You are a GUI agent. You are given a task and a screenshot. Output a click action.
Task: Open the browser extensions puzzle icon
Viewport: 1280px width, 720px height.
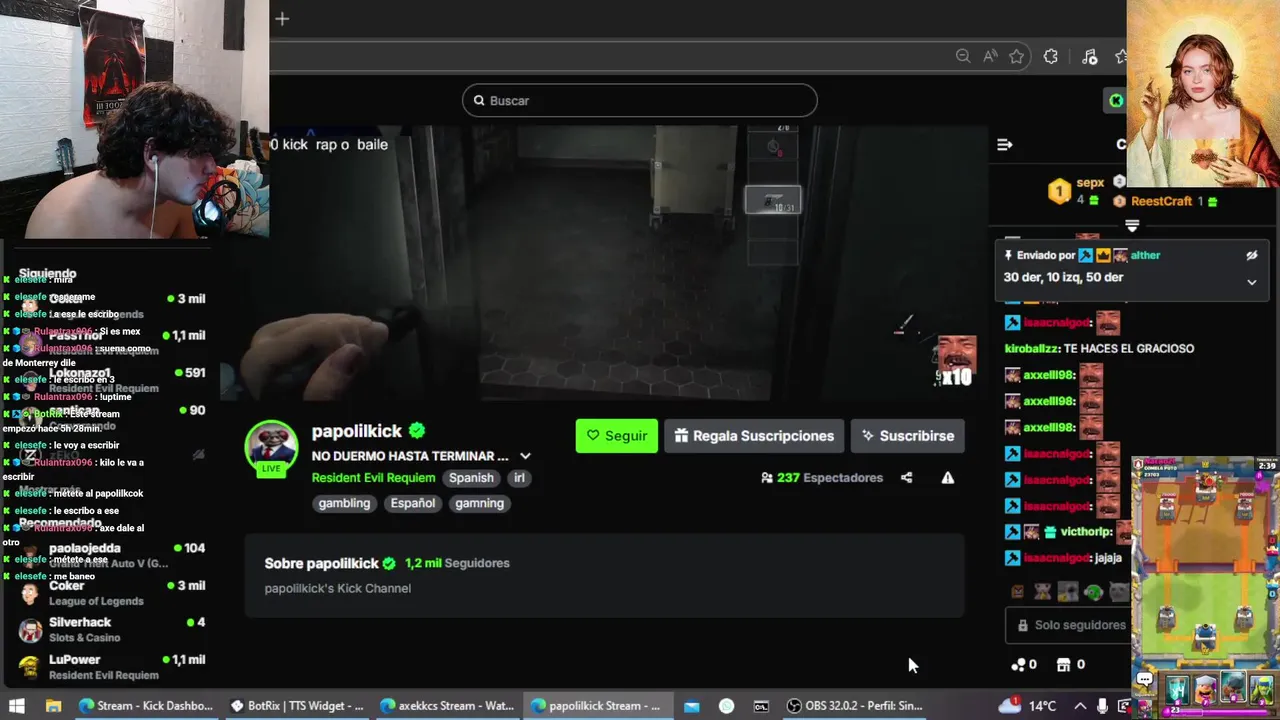point(1051,56)
